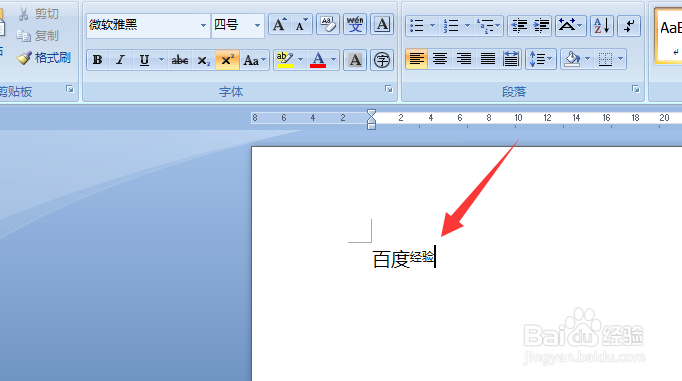Toggle subscript formatting
The width and height of the screenshot is (682, 381).
tap(204, 60)
